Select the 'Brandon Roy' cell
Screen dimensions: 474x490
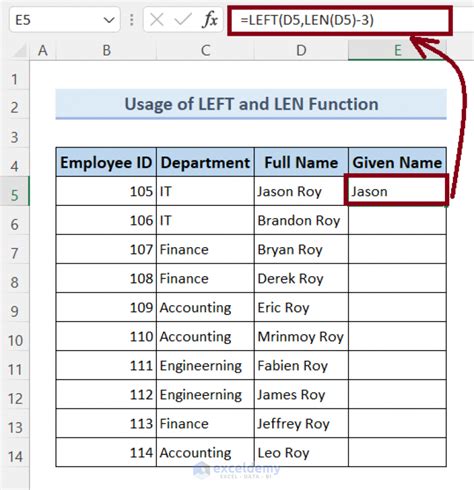[301, 220]
